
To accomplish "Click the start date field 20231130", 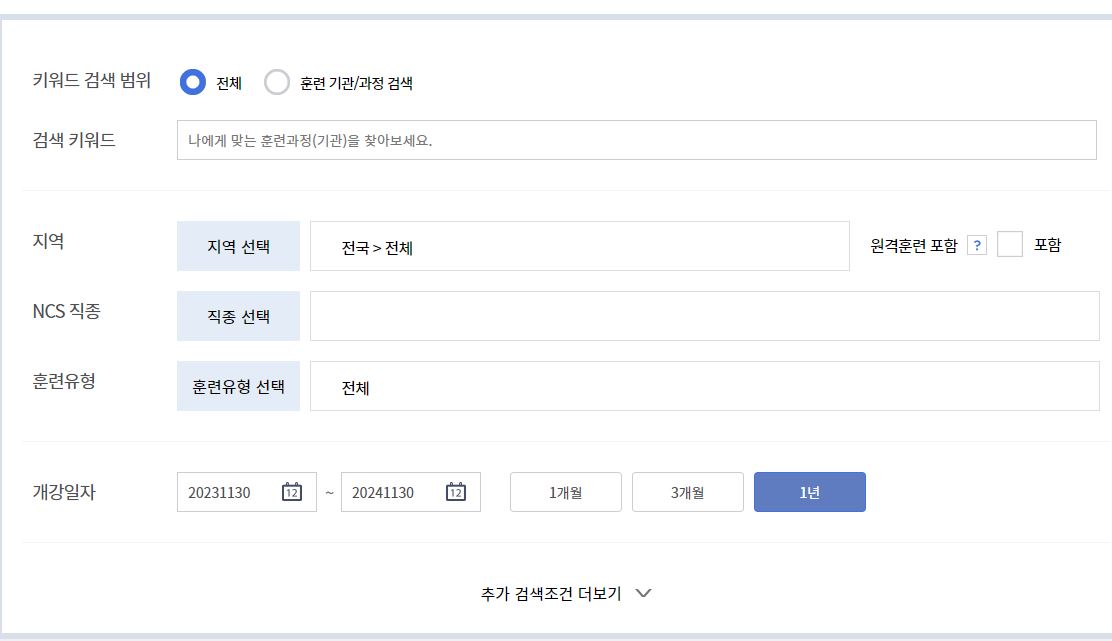I will tap(247, 492).
